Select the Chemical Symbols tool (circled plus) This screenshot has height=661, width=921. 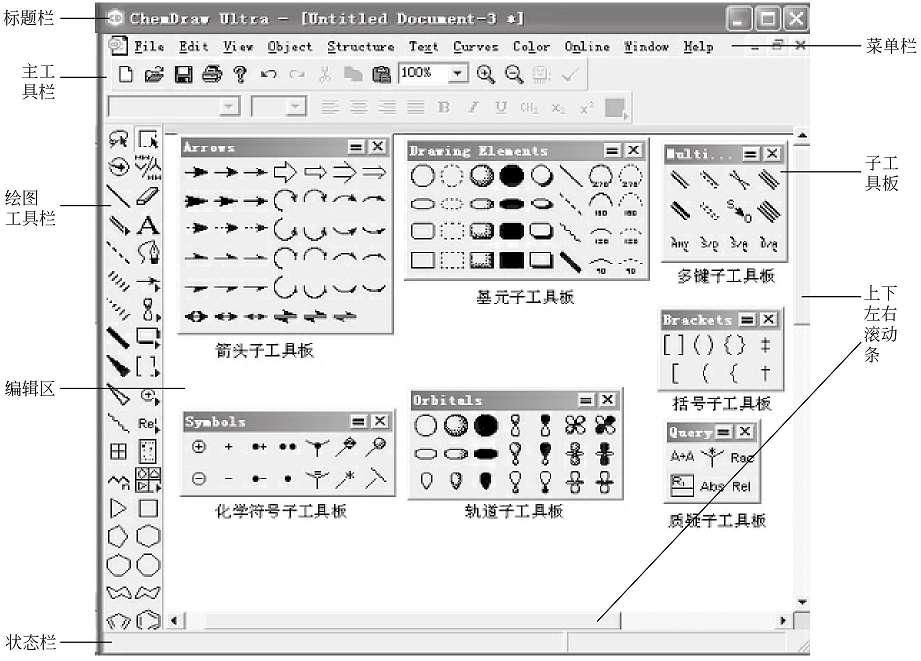149,395
